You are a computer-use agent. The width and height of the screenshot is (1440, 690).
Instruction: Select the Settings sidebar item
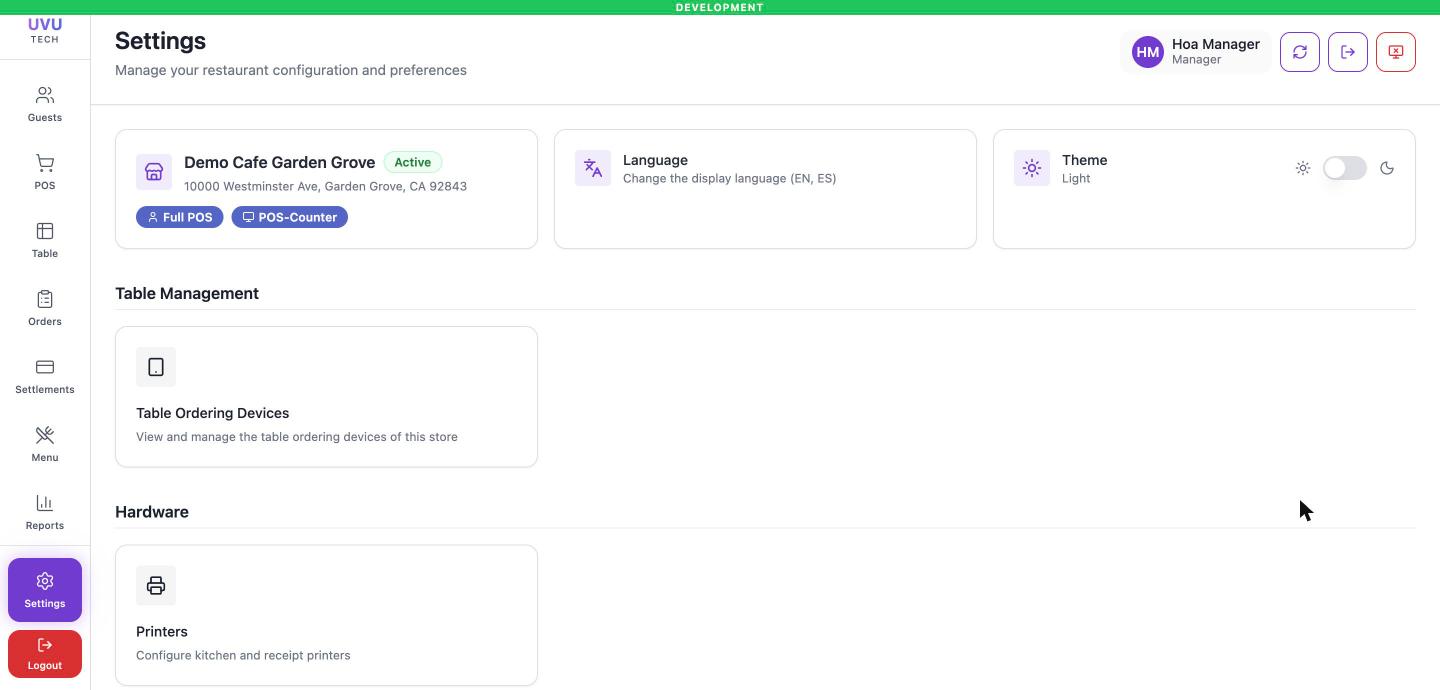(45, 590)
